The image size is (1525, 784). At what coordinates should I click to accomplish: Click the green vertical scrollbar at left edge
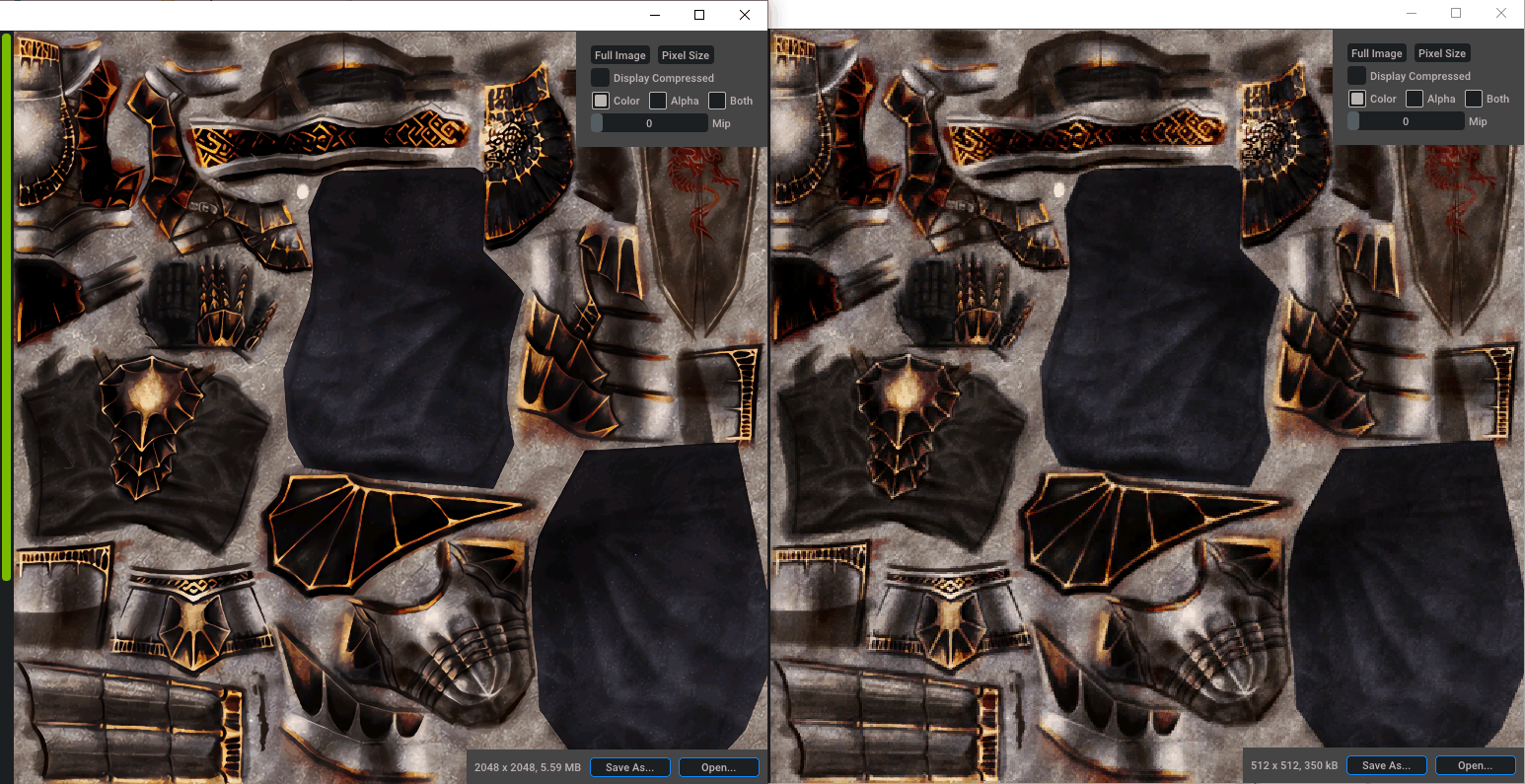[x=6, y=307]
